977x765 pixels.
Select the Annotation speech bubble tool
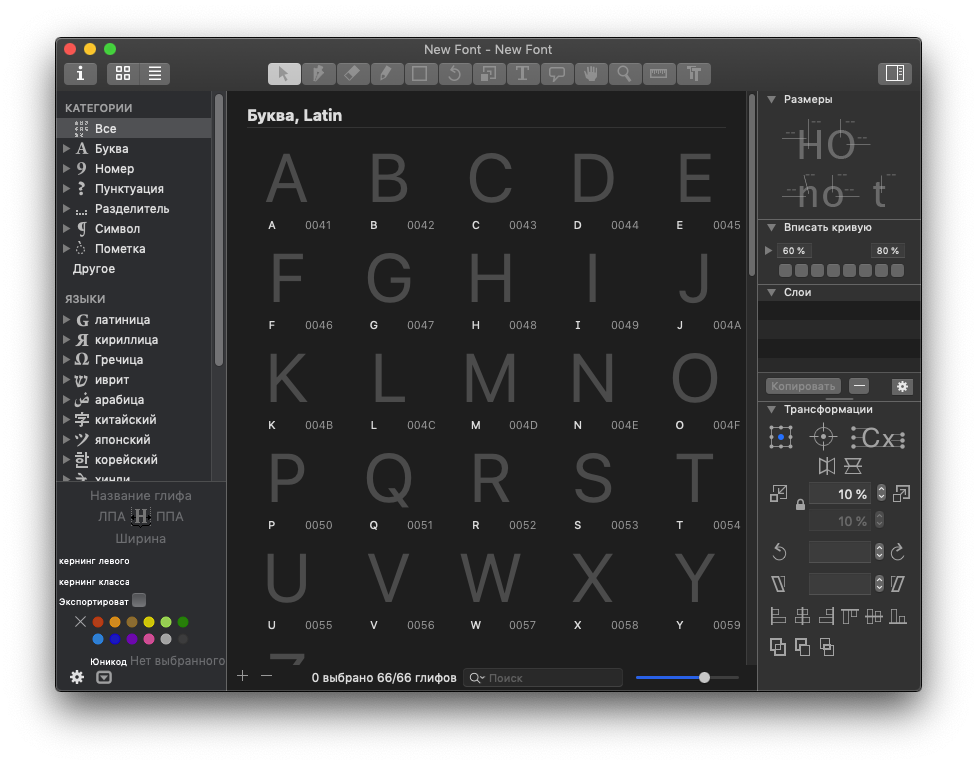pyautogui.click(x=556, y=73)
